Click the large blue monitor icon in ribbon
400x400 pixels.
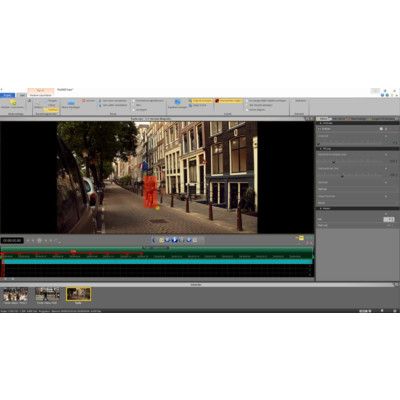[71, 102]
